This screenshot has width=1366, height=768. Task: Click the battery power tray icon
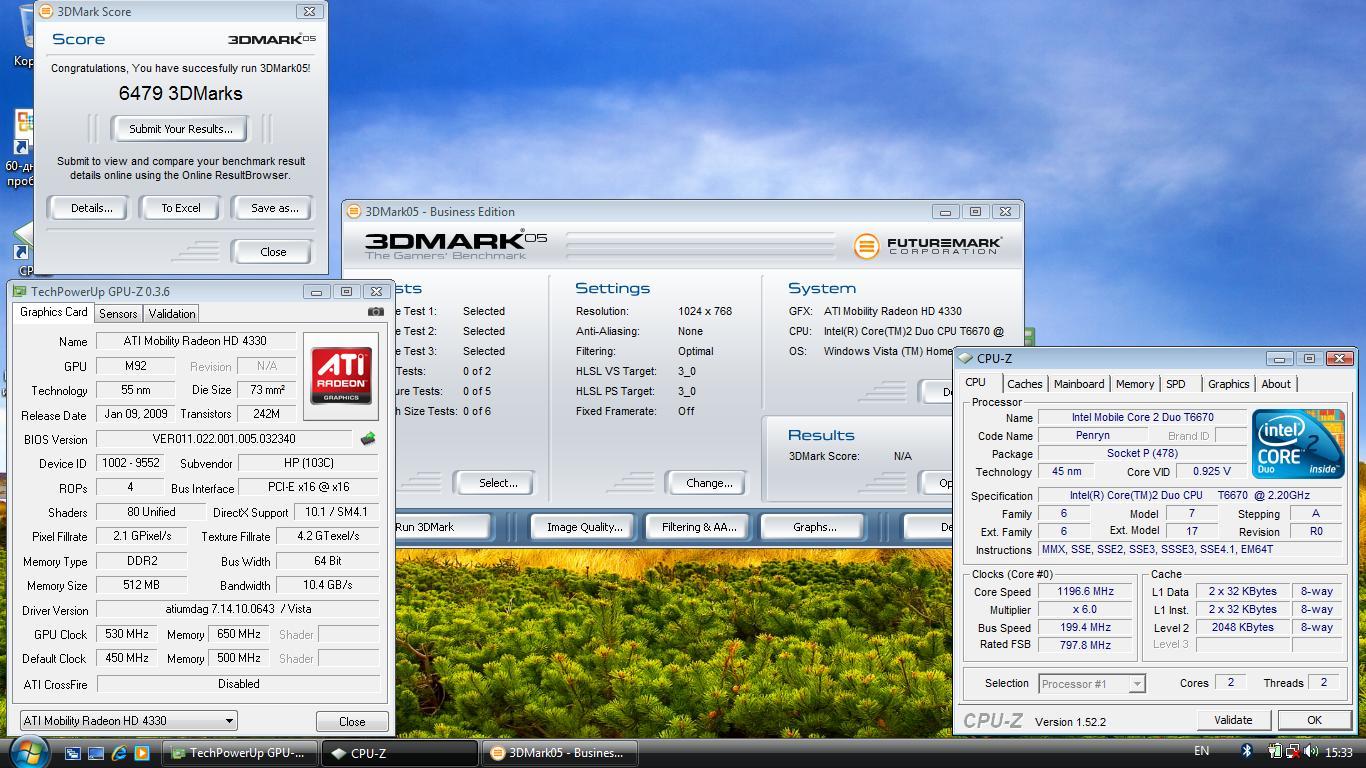1275,751
